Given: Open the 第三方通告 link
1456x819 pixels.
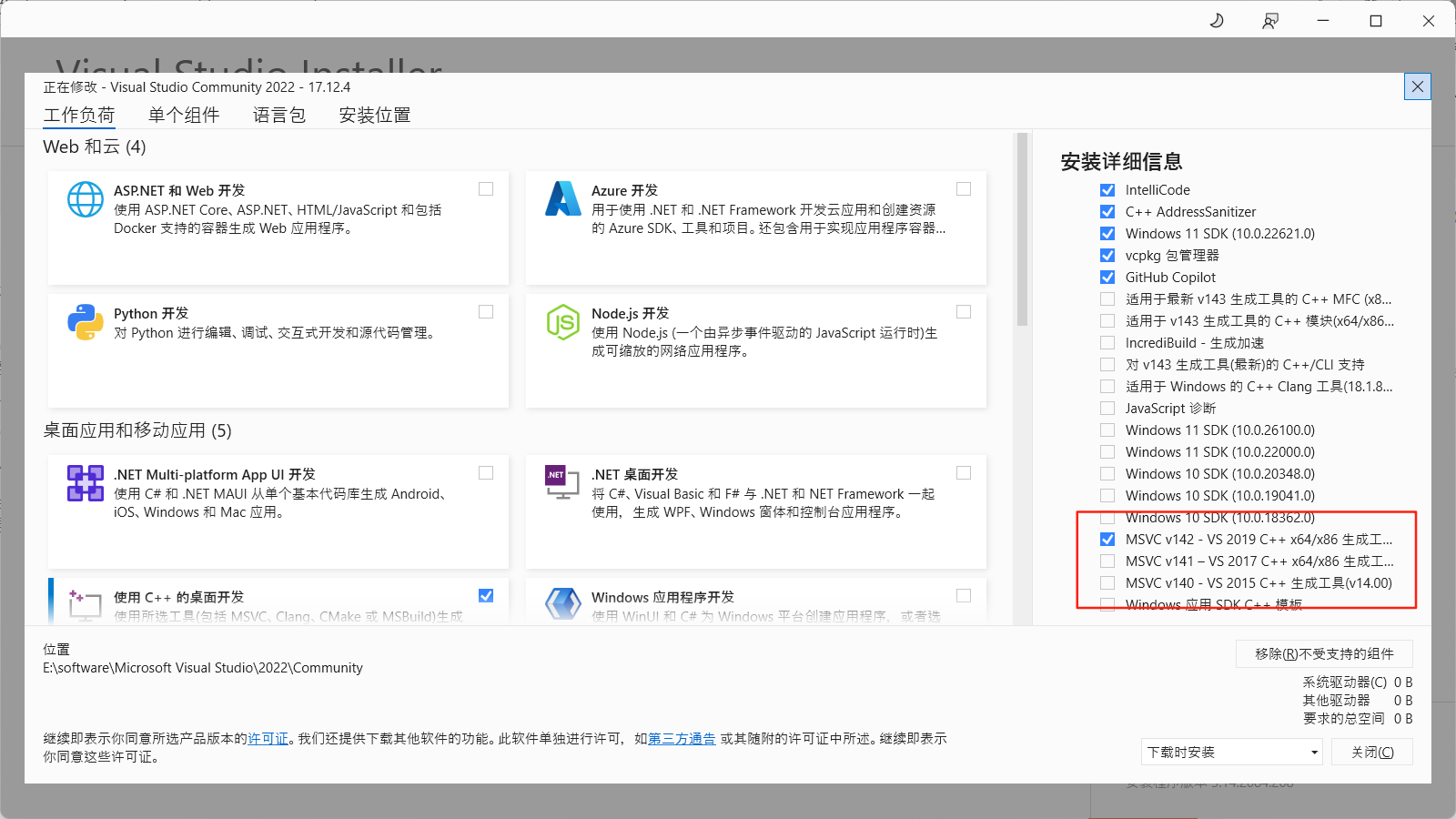Looking at the screenshot, I should click(x=682, y=739).
